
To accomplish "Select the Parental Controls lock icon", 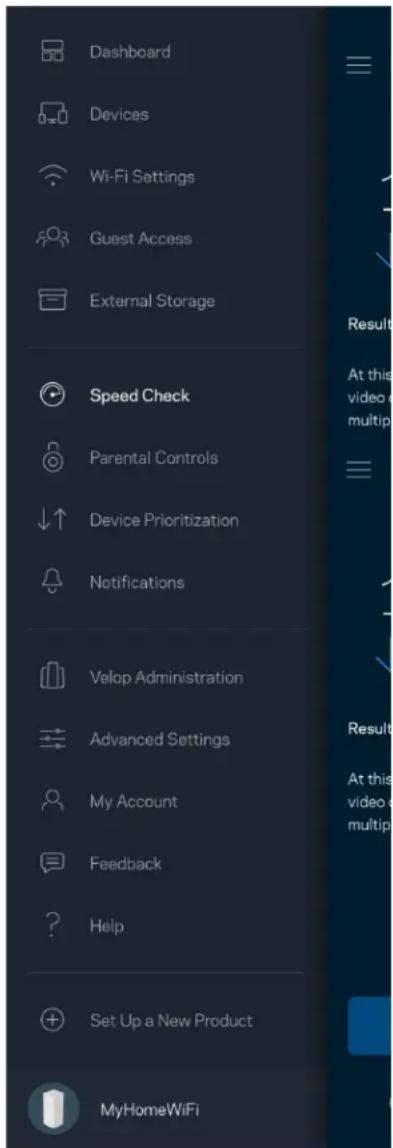I will pos(52,458).
